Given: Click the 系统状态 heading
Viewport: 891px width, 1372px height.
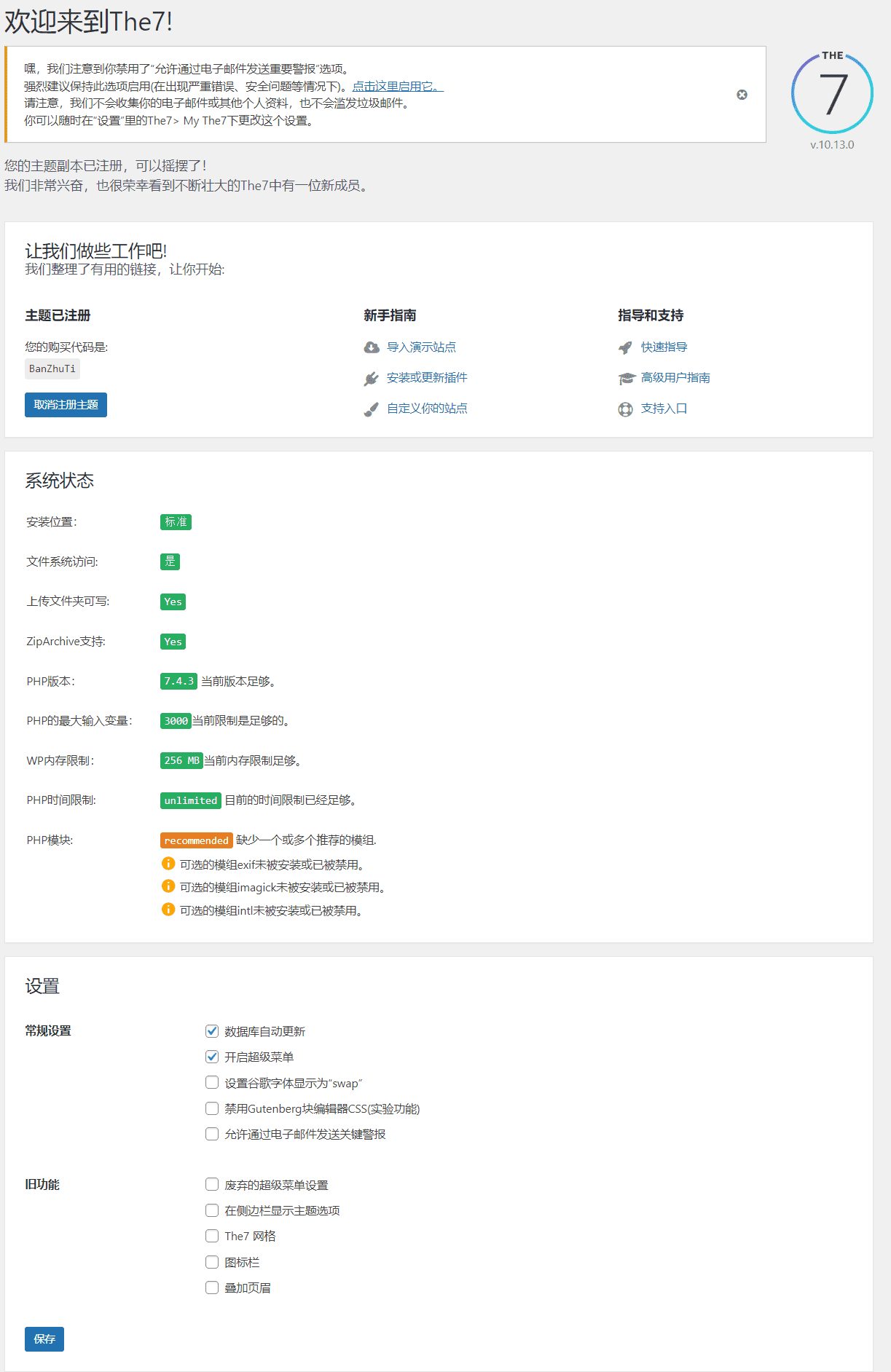Looking at the screenshot, I should [60, 481].
